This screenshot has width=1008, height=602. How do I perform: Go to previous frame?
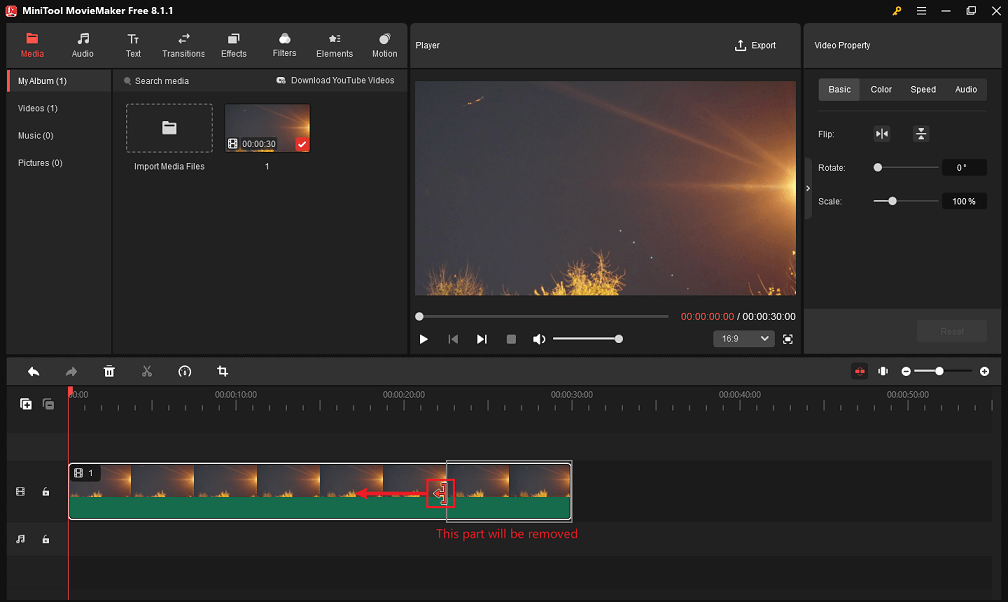point(453,339)
